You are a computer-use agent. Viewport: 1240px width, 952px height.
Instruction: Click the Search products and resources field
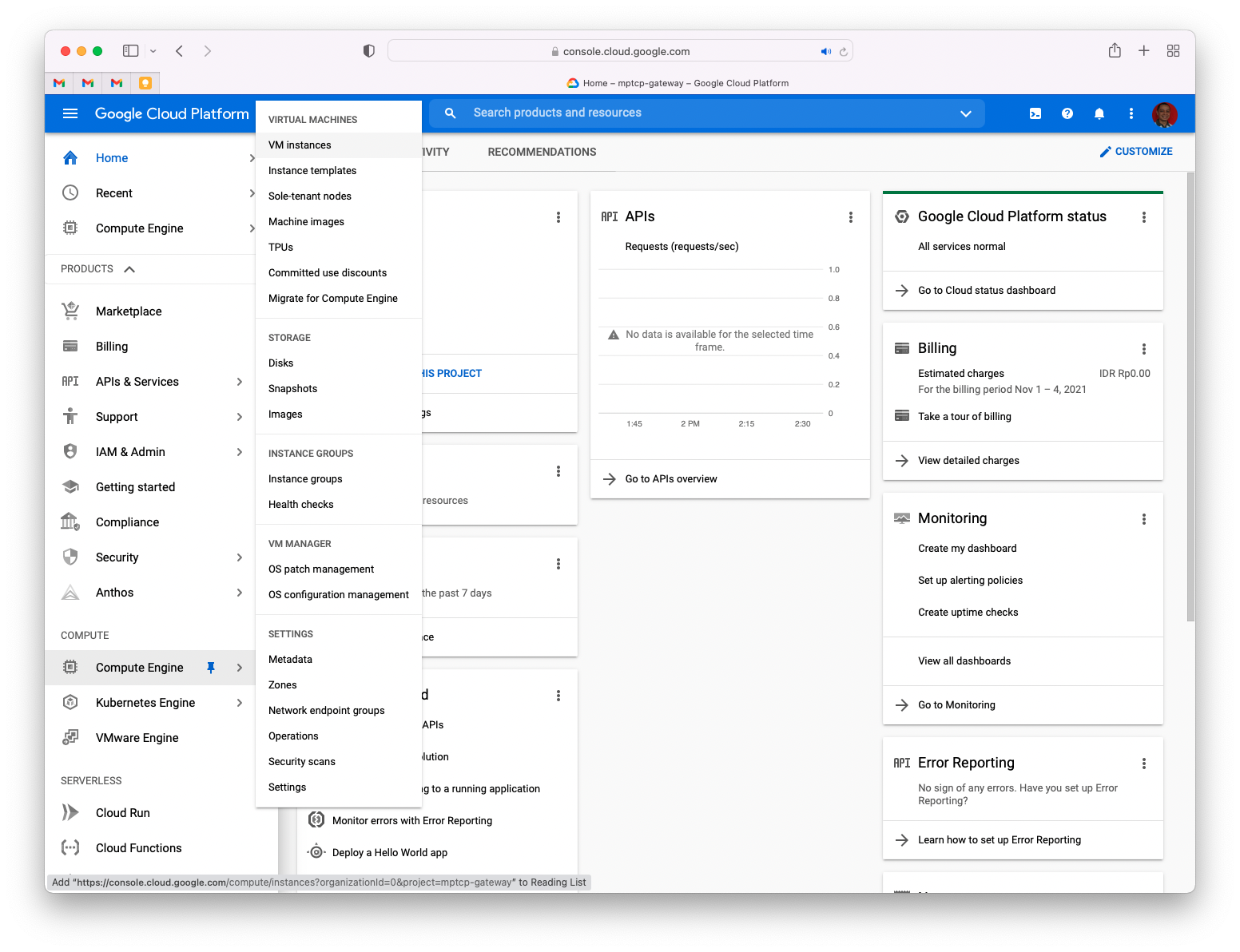point(707,113)
